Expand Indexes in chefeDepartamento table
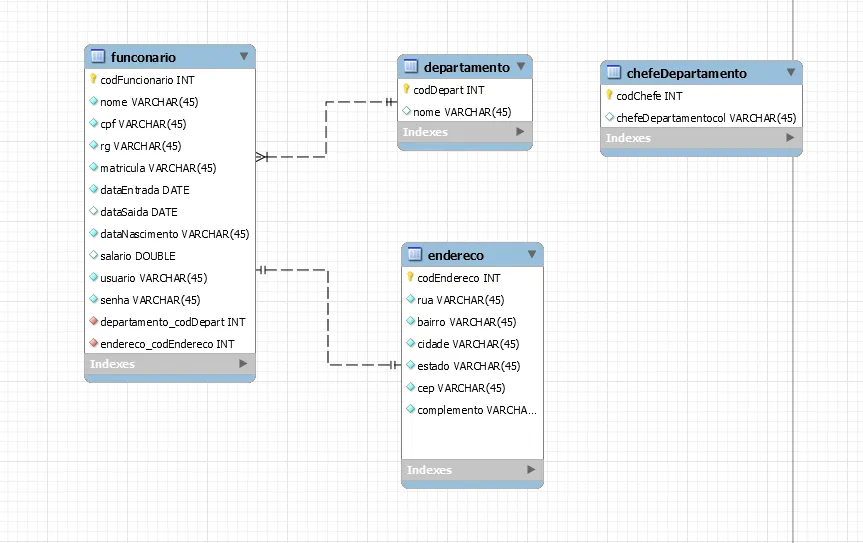Screen dimensions: 863x543 [789, 138]
